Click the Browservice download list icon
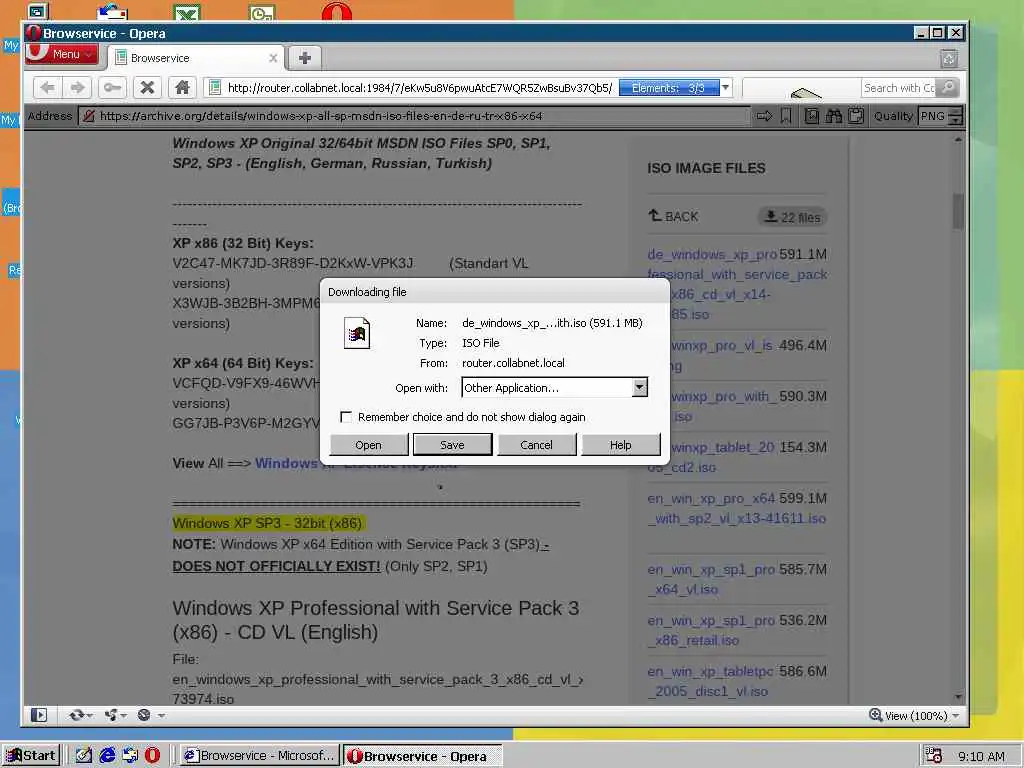1024x768 pixels. 812,116
